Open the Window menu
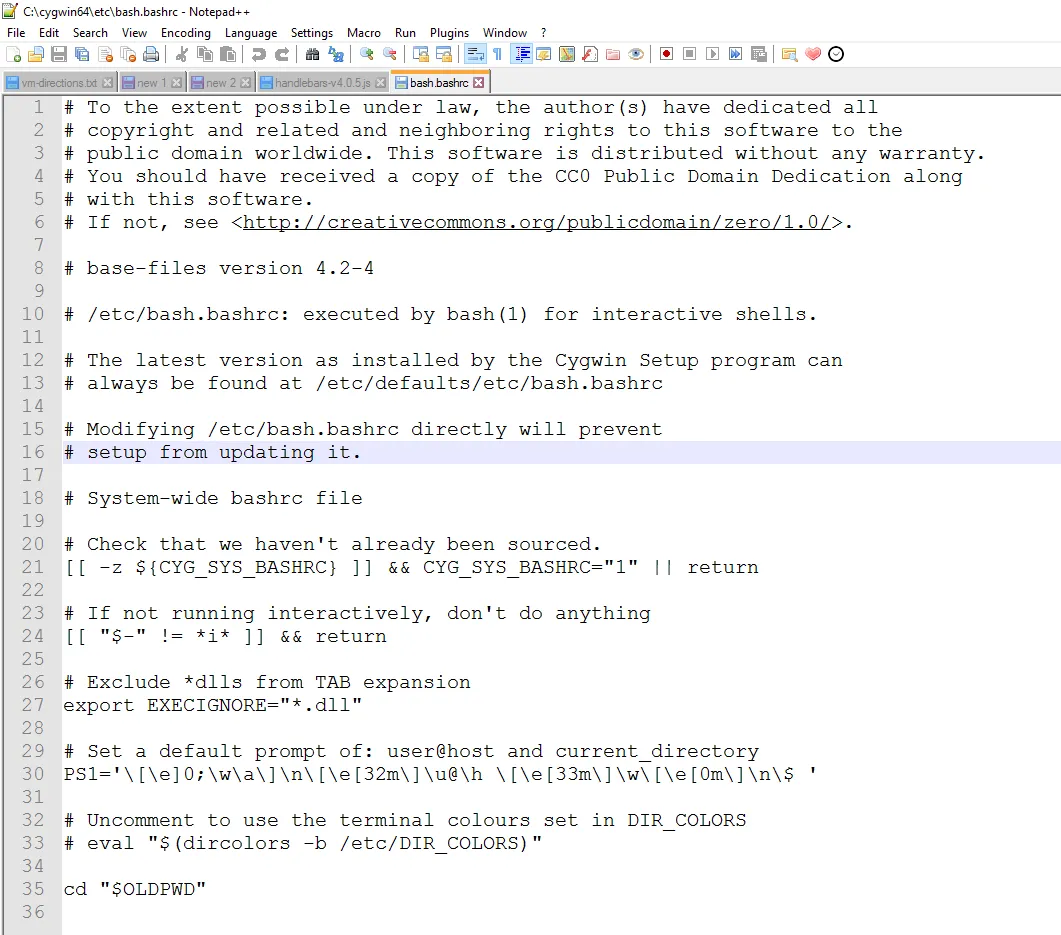The image size is (1061, 935). pos(504,32)
